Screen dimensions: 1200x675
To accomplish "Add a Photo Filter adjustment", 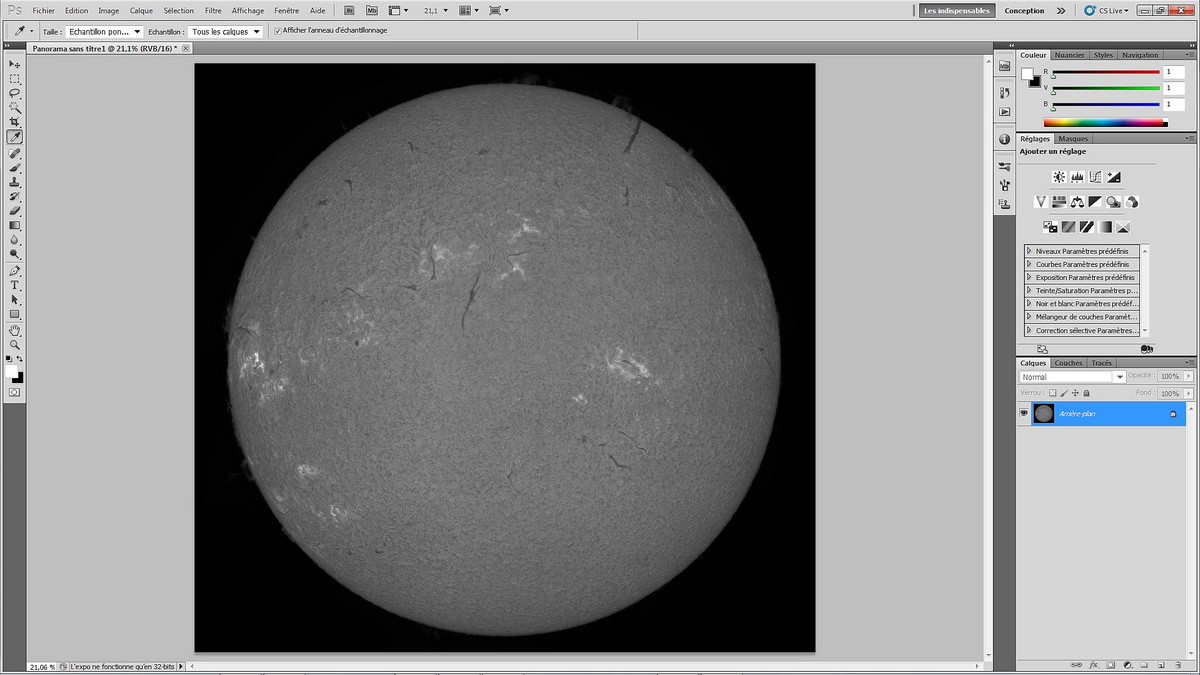I will click(x=1113, y=202).
